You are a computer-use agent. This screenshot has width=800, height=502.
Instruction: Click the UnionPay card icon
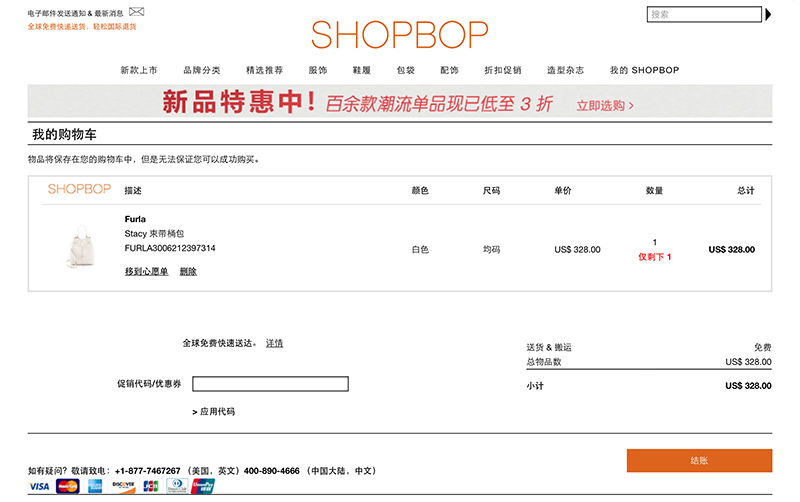click(x=203, y=487)
